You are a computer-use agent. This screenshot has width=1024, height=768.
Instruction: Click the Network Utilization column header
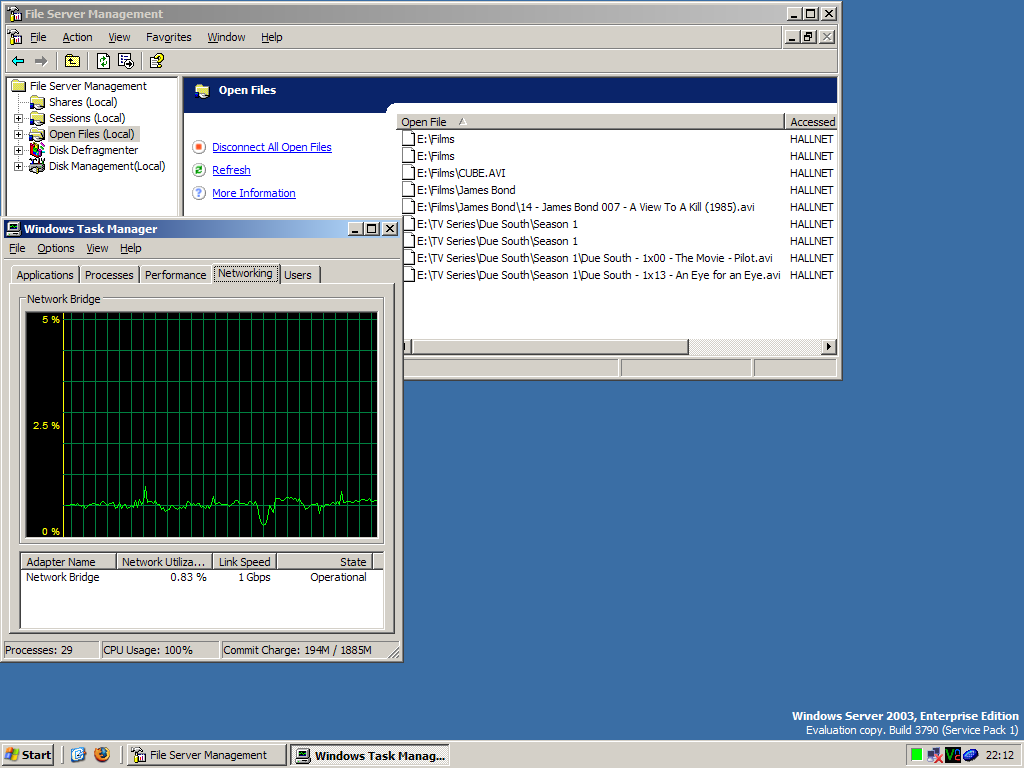pos(165,562)
